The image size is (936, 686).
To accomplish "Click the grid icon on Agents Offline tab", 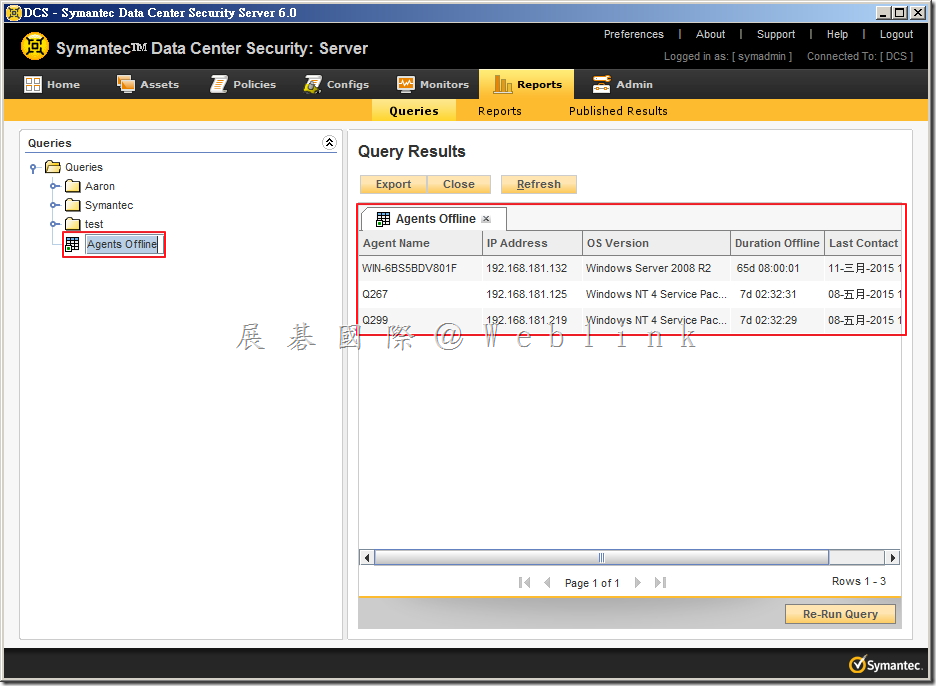I will 383,219.
